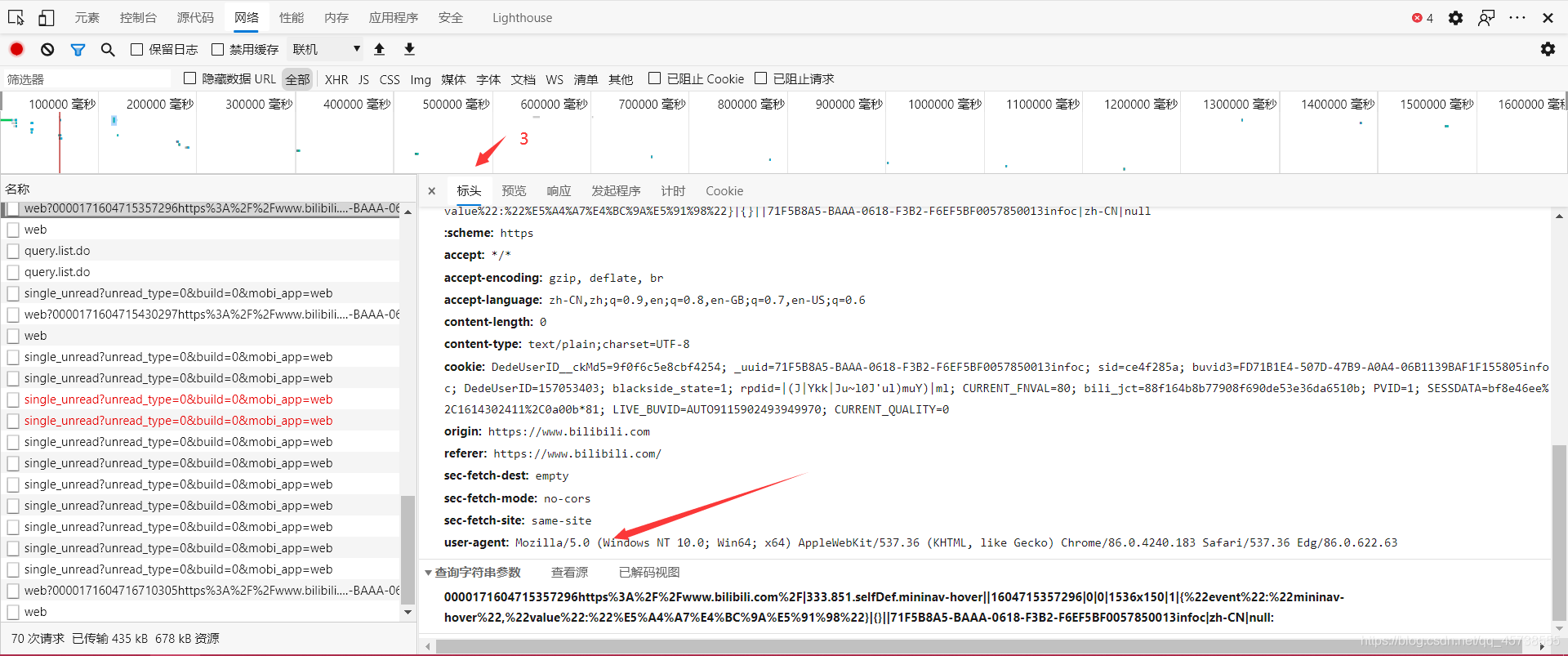1568x656 pixels.
Task: Enable the 保留日志 checkbox
Action: [137, 49]
